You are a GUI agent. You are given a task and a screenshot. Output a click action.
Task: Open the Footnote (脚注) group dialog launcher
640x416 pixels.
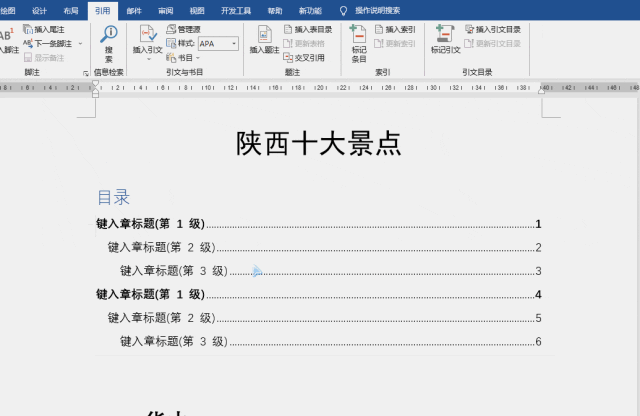tap(85, 73)
